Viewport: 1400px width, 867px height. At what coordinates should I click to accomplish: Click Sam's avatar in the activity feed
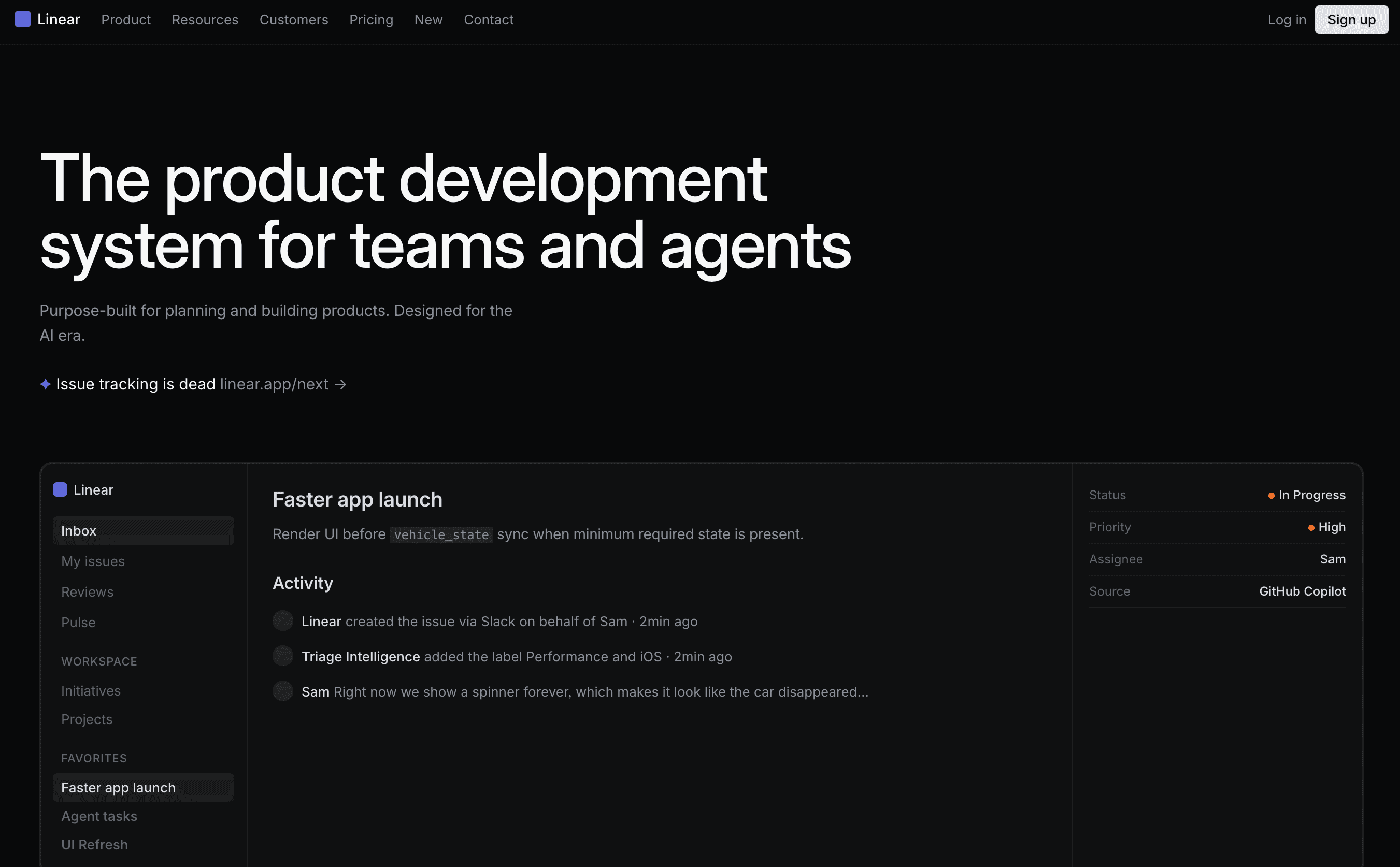(283, 691)
